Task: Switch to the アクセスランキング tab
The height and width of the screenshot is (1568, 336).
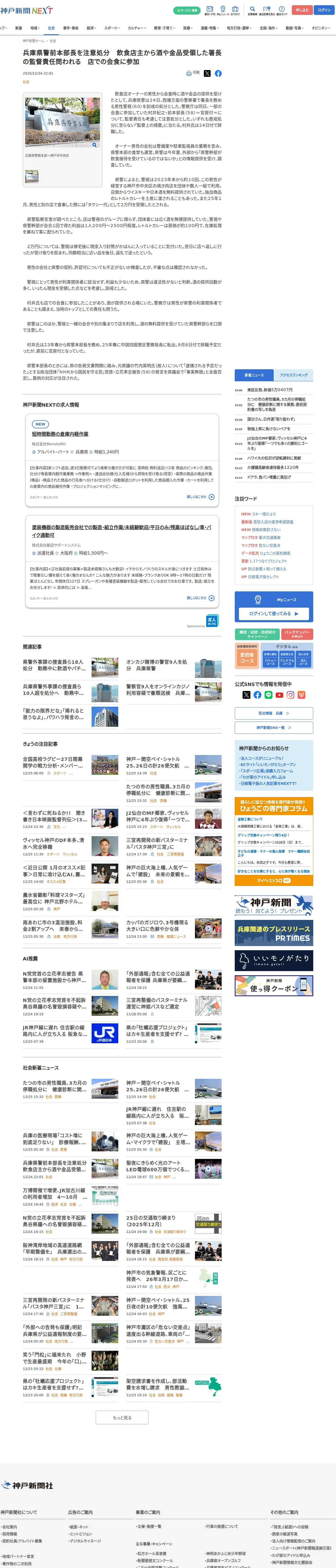Action: [x=294, y=375]
